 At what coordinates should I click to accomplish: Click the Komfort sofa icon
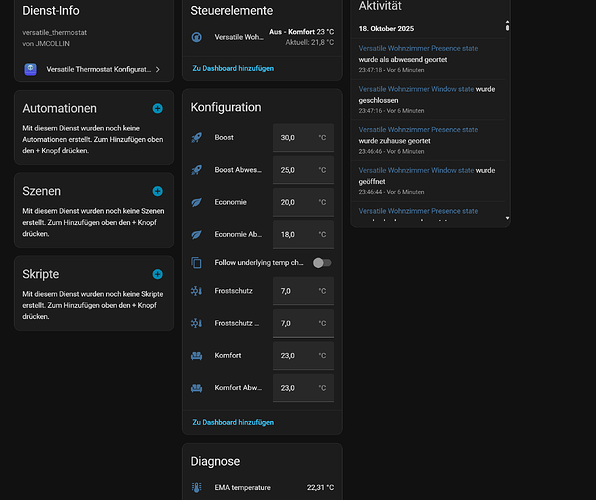pyautogui.click(x=197, y=356)
